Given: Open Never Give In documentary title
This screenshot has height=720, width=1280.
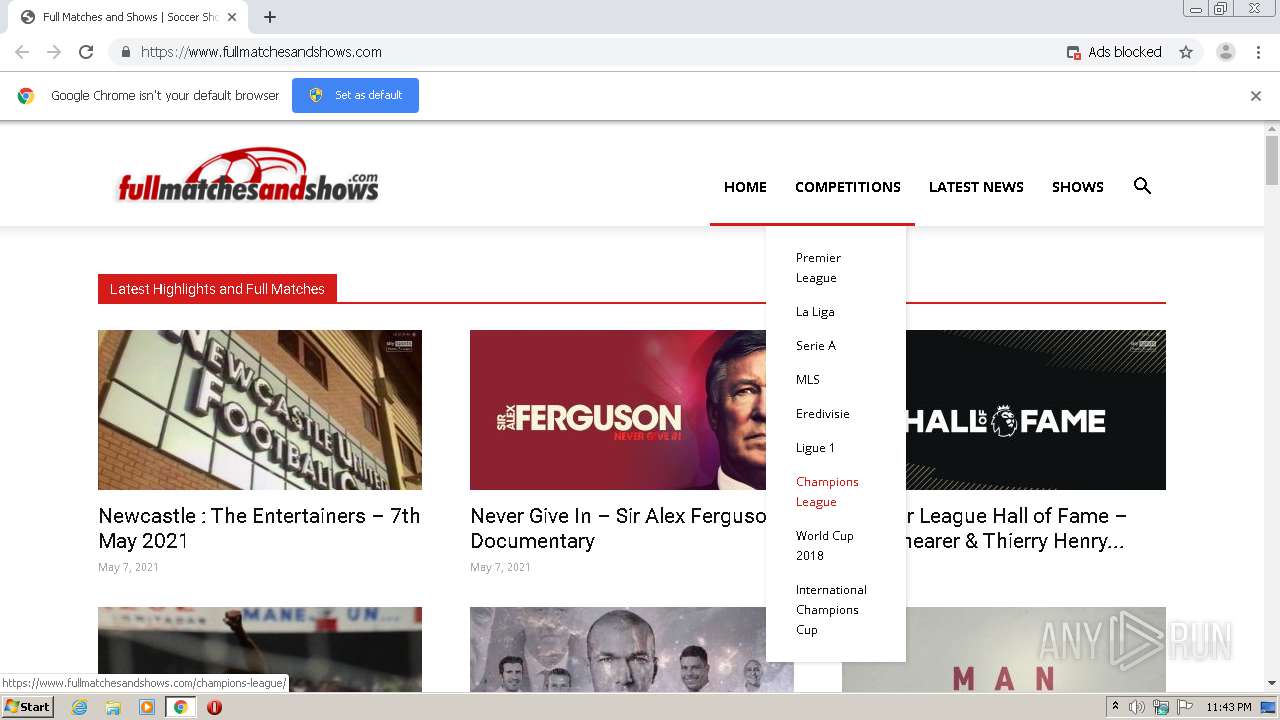Looking at the screenshot, I should pos(618,528).
